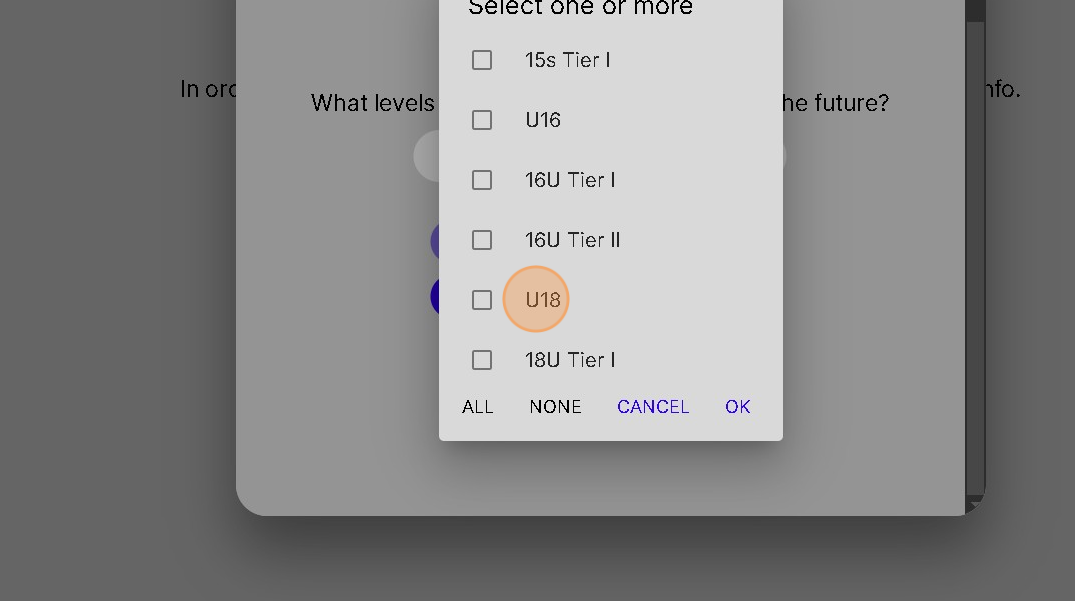The height and width of the screenshot is (601, 1075).
Task: Mark the U18 checkbox square
Action: (x=482, y=300)
